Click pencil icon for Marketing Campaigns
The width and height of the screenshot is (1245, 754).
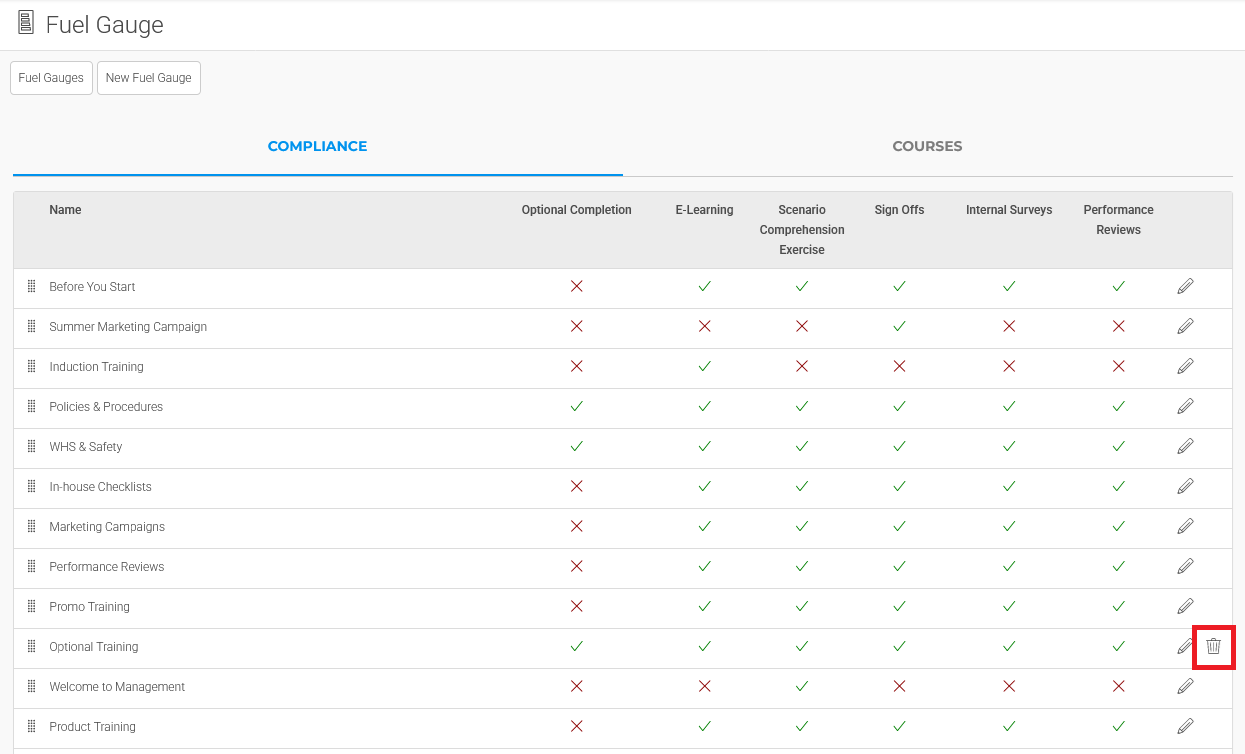1185,527
